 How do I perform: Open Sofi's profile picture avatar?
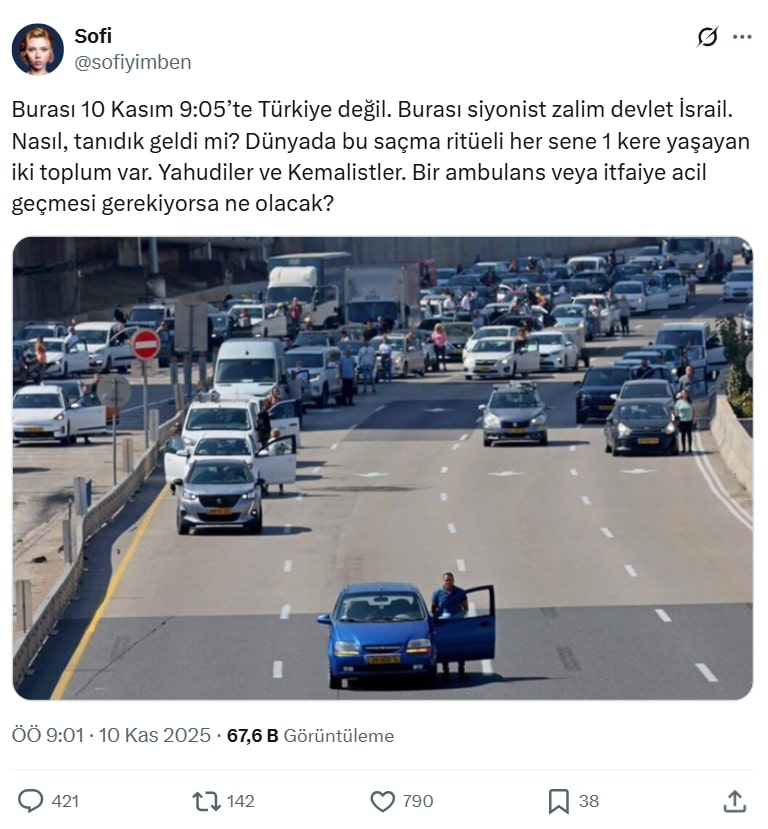tap(38, 49)
